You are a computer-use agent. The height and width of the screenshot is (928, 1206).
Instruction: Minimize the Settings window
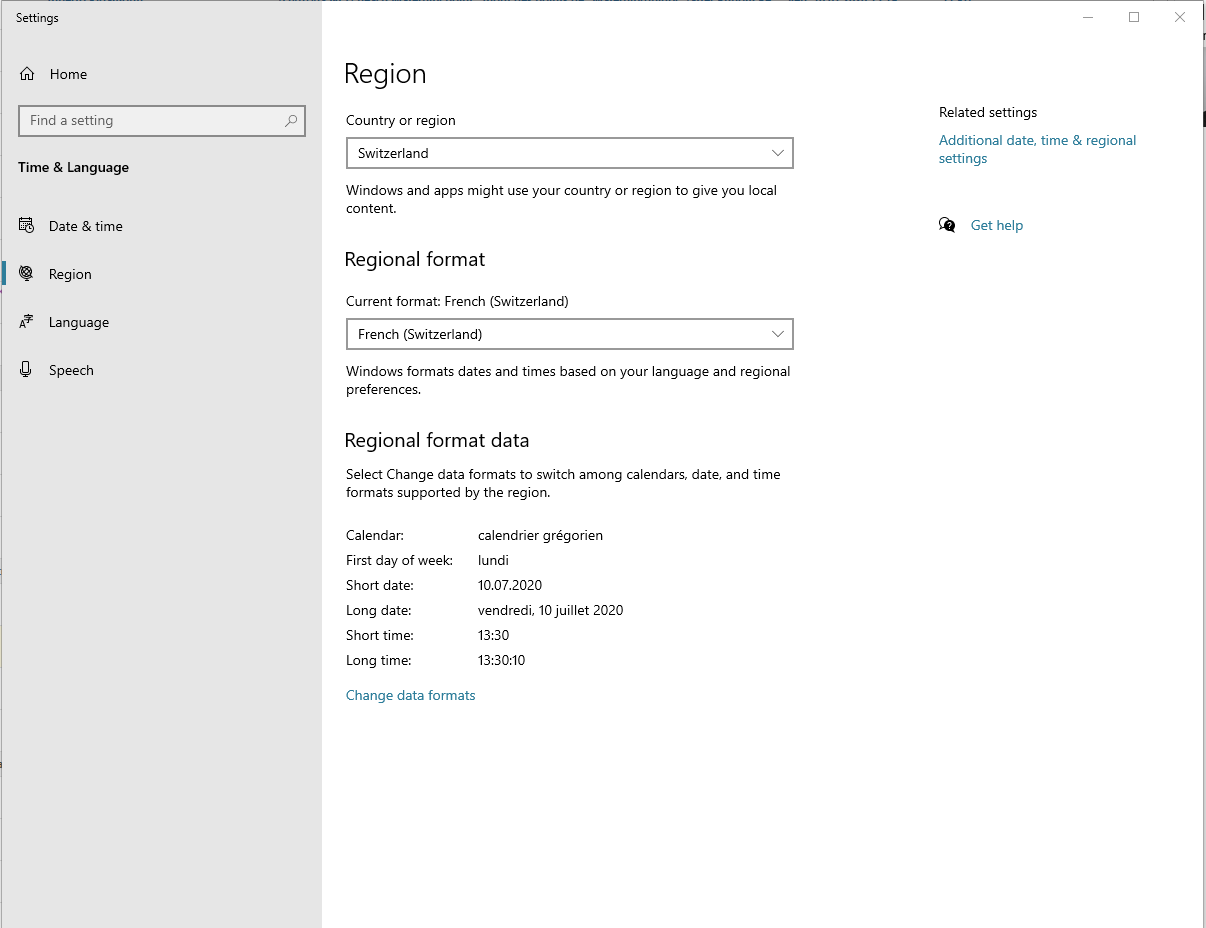tap(1088, 17)
